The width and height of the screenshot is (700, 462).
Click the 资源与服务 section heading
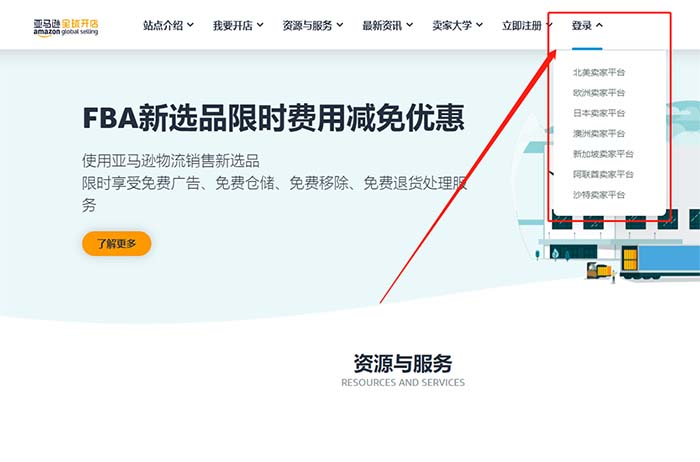pos(402,363)
